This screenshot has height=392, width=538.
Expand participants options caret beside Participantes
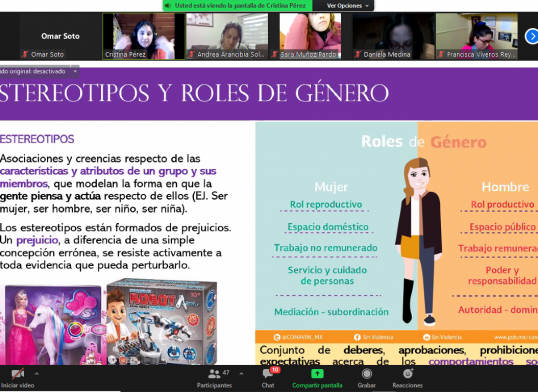pos(241,374)
